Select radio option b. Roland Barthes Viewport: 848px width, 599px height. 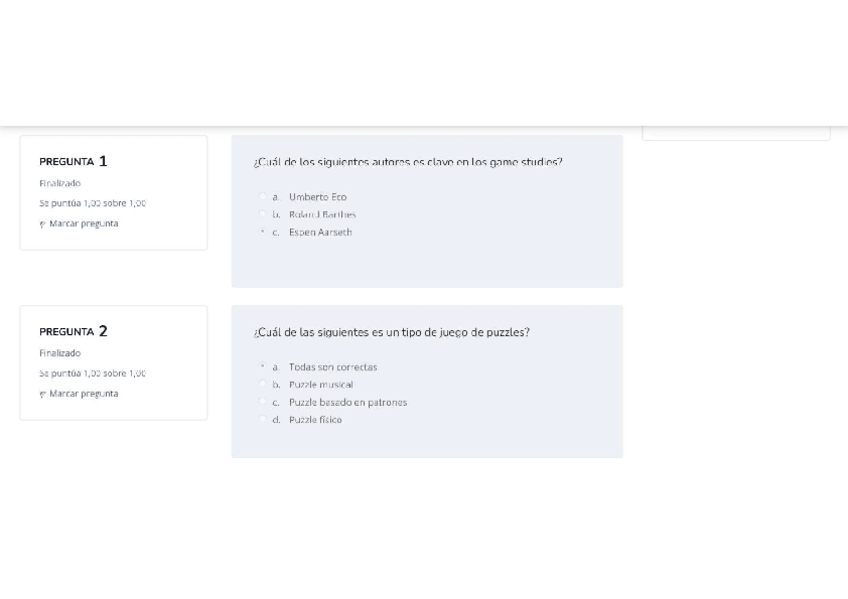point(262,214)
